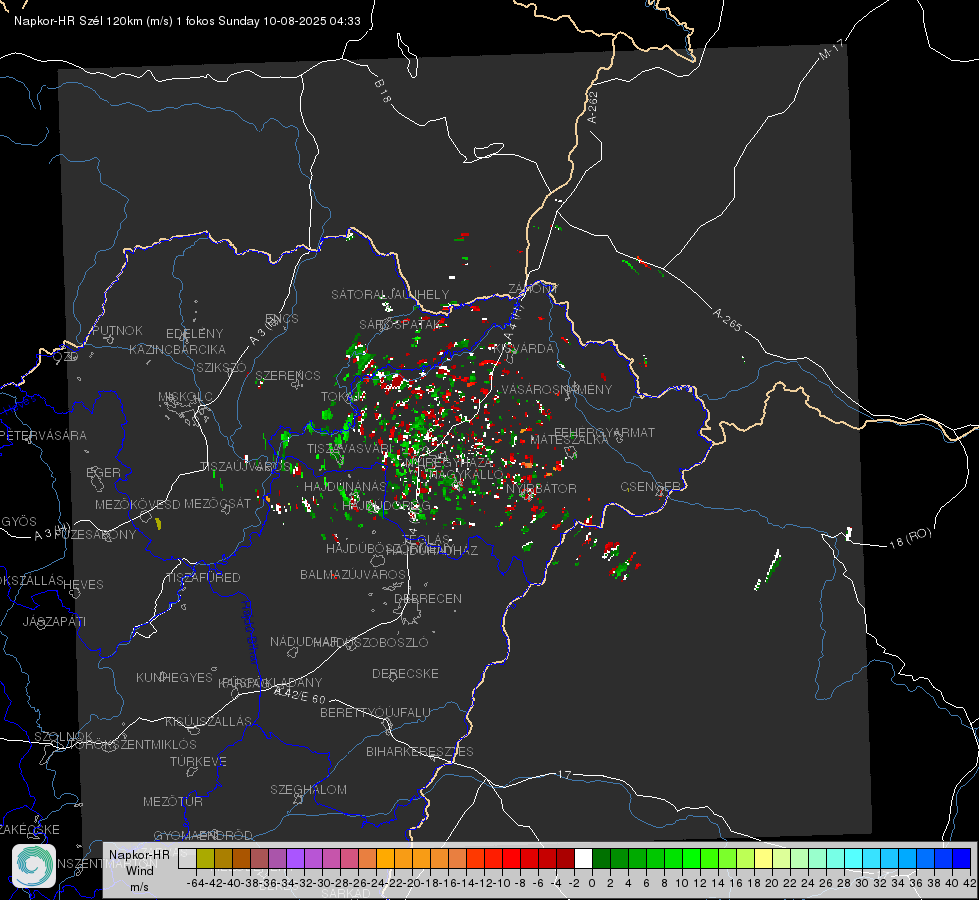The height and width of the screenshot is (900, 979).
Task: Select the white swatch in the wind legend
Action: [x=583, y=858]
